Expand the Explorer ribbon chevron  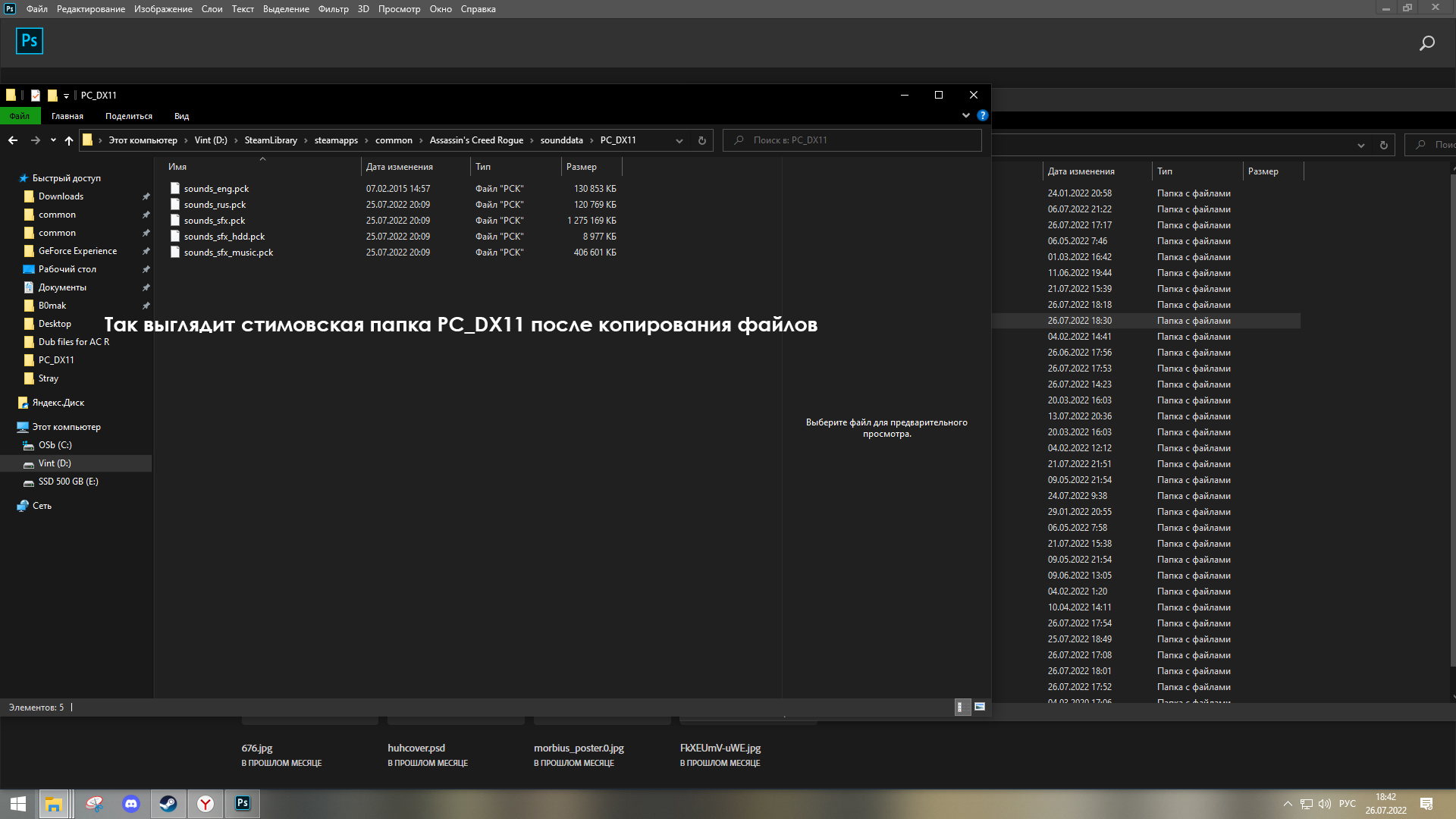[965, 115]
